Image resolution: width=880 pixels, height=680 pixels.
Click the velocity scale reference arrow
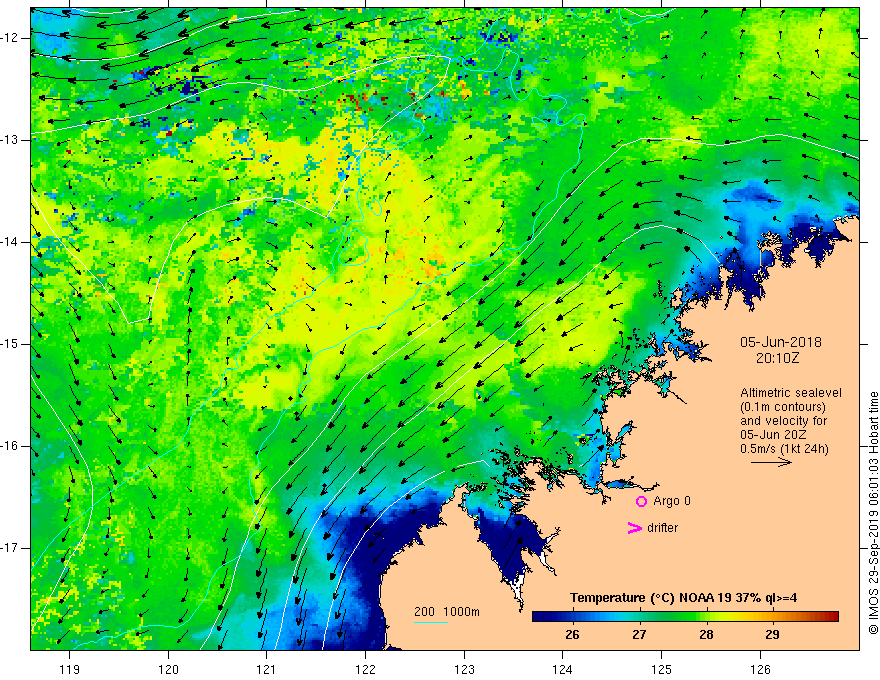[x=771, y=462]
